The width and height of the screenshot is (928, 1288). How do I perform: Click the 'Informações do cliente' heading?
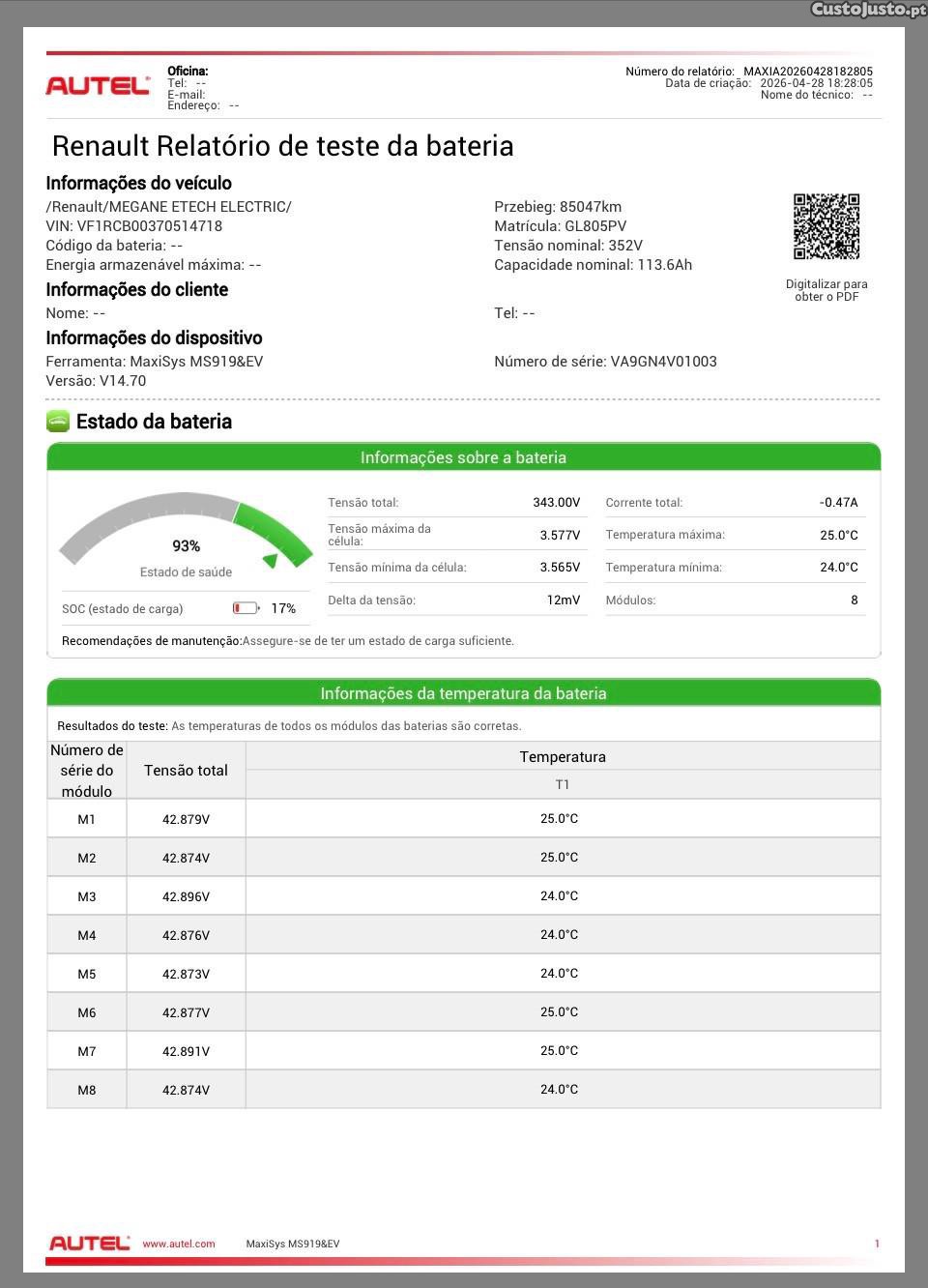tap(137, 289)
